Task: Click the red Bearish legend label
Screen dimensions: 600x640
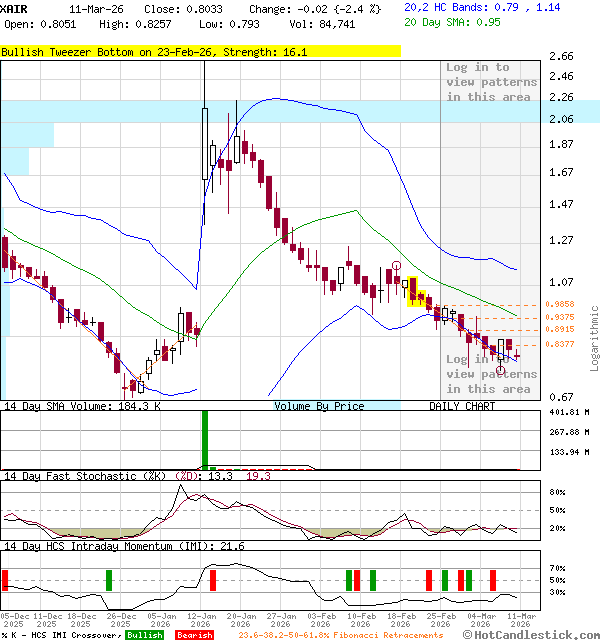Action: (x=194, y=635)
